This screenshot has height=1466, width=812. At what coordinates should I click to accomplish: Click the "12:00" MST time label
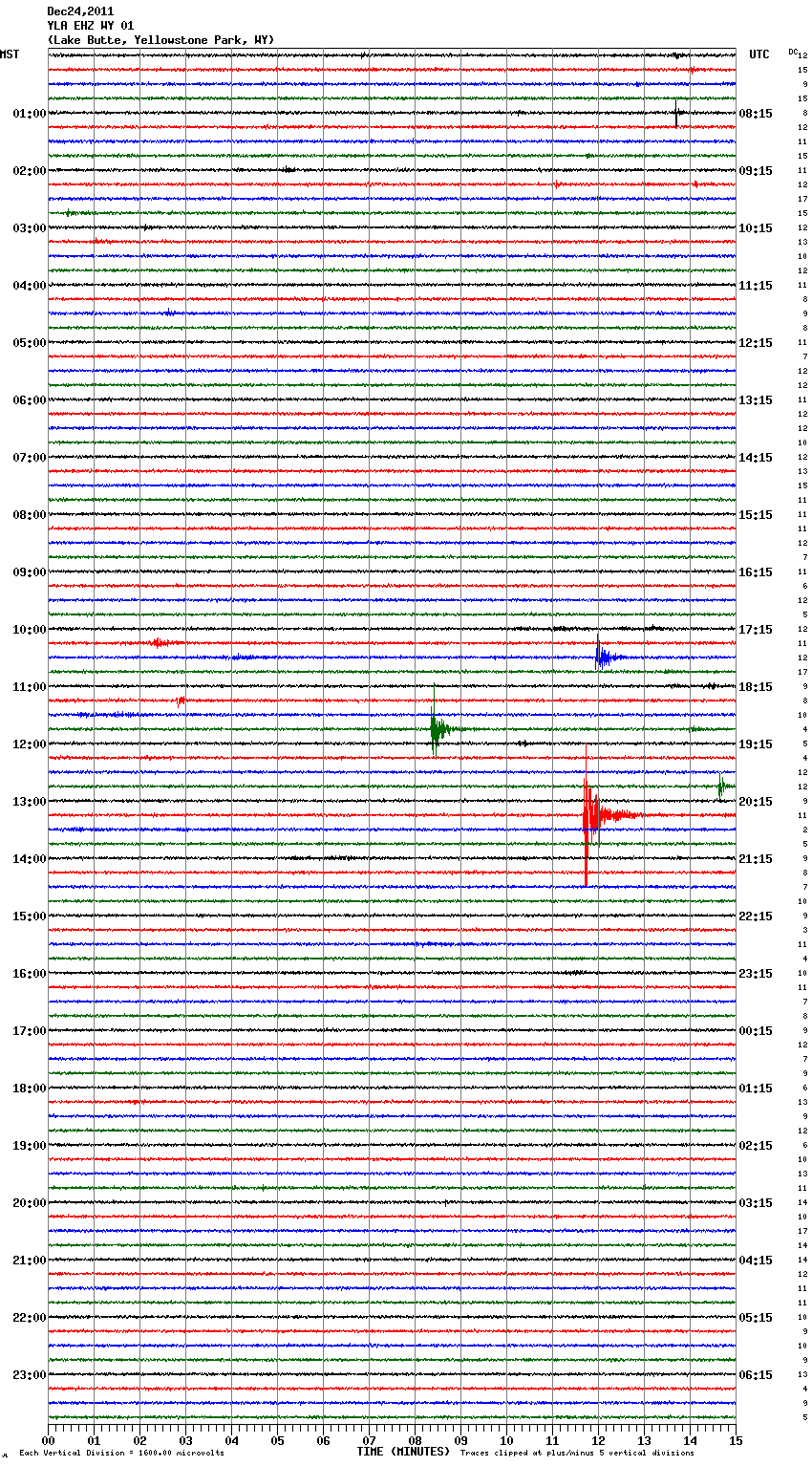pos(29,744)
